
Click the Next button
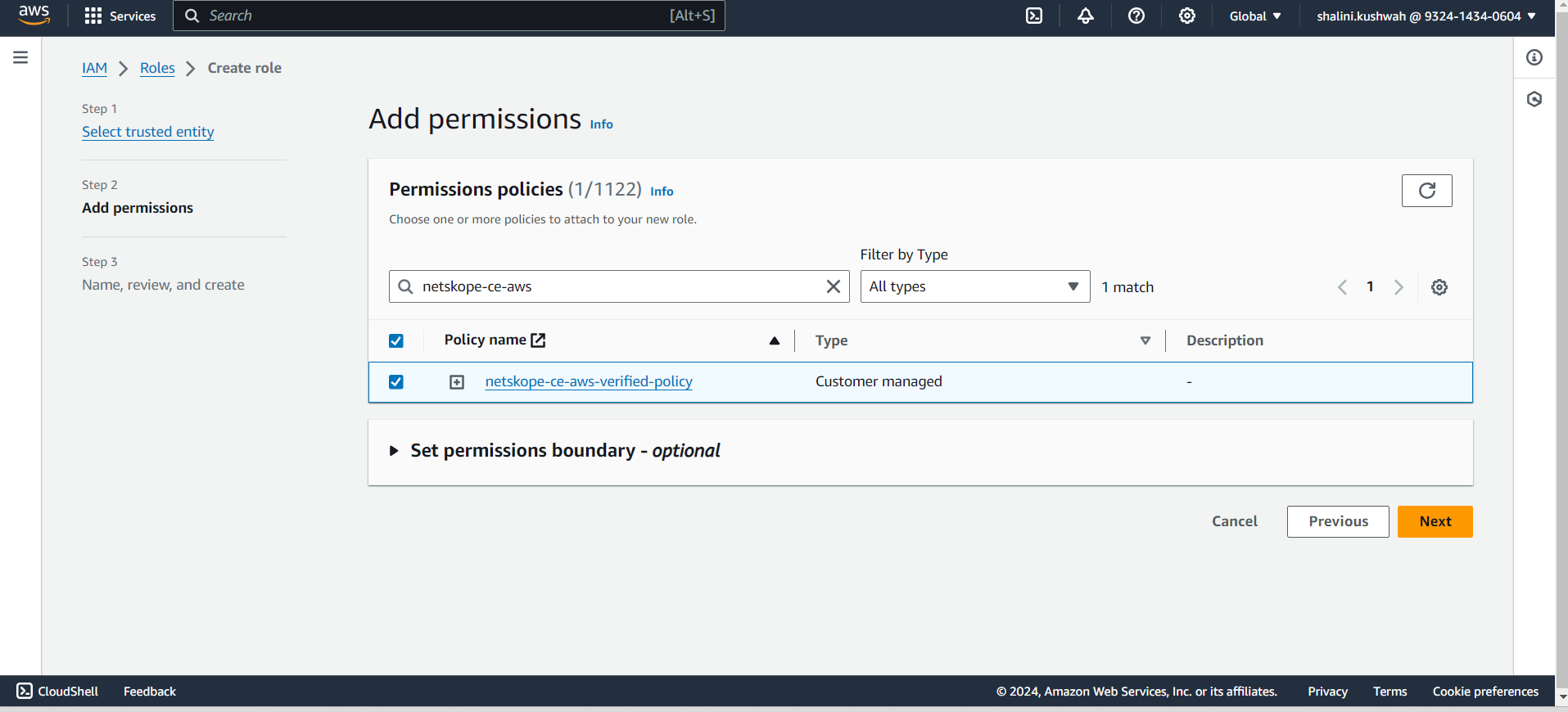click(x=1435, y=521)
